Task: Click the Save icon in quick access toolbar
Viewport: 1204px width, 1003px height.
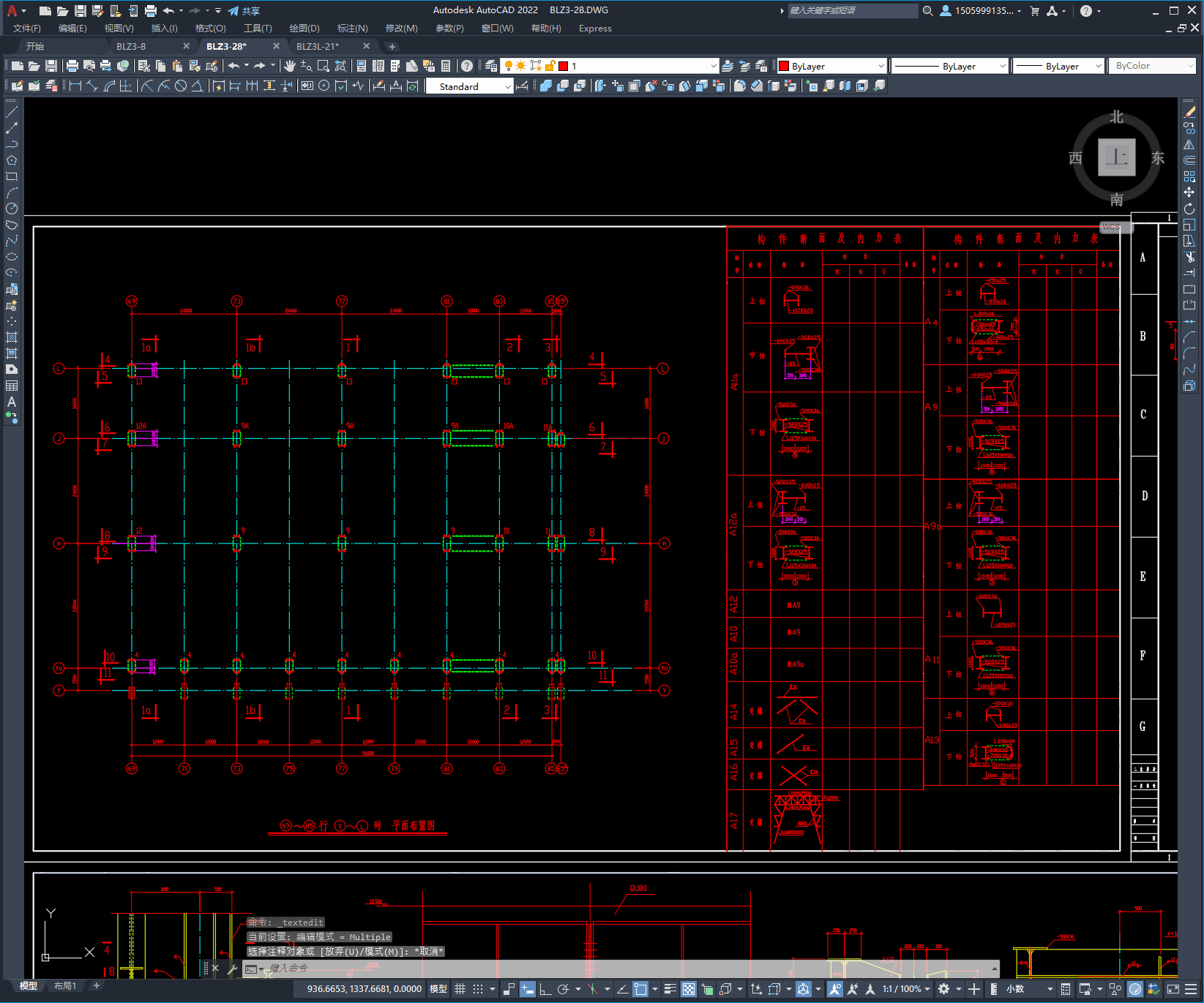Action: 81,11
